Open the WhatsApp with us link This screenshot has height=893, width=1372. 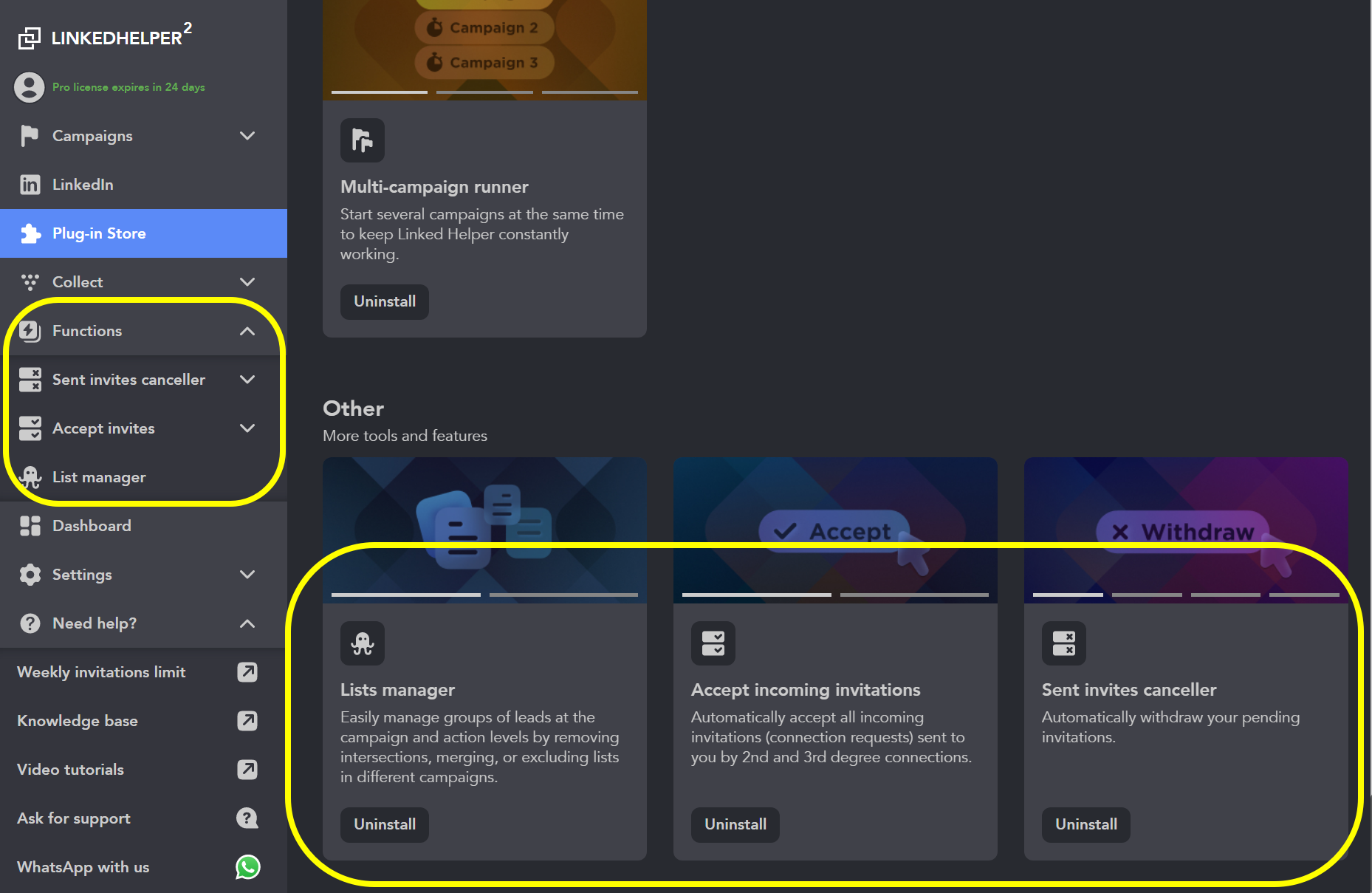coord(143,867)
